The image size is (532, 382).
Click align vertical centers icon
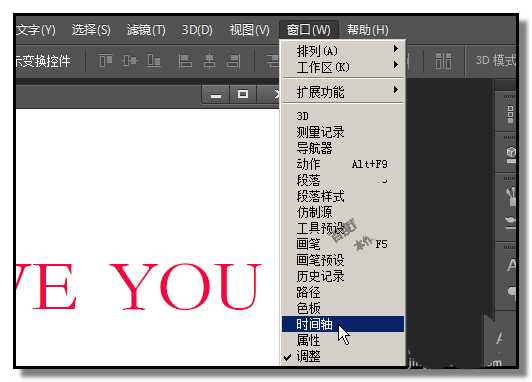[130, 61]
